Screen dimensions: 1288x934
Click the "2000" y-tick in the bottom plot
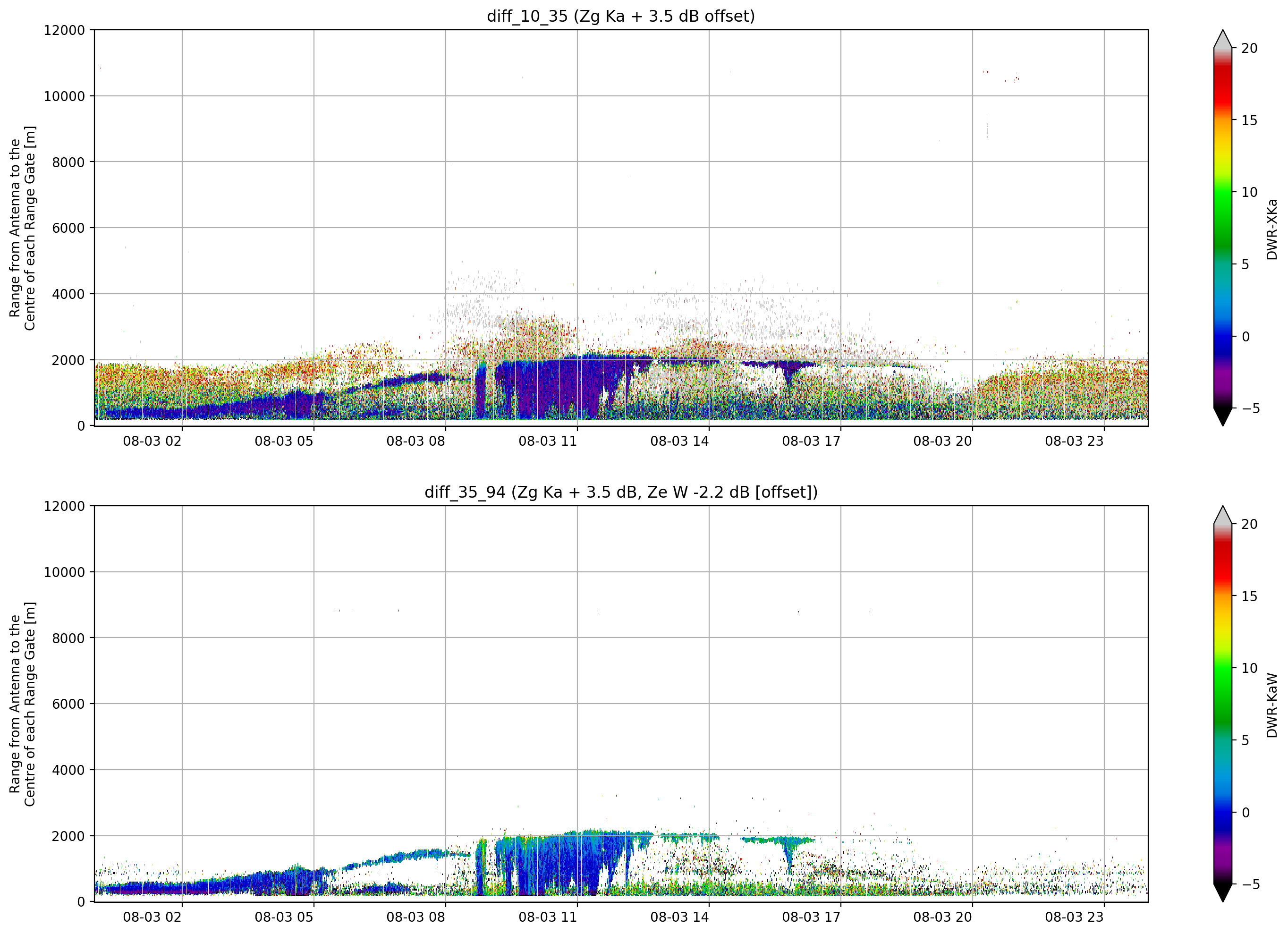tap(68, 836)
